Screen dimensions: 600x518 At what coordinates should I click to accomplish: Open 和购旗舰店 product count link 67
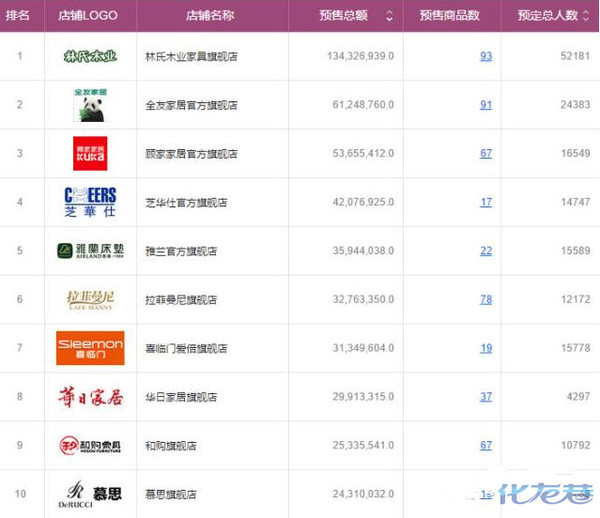tap(486, 446)
